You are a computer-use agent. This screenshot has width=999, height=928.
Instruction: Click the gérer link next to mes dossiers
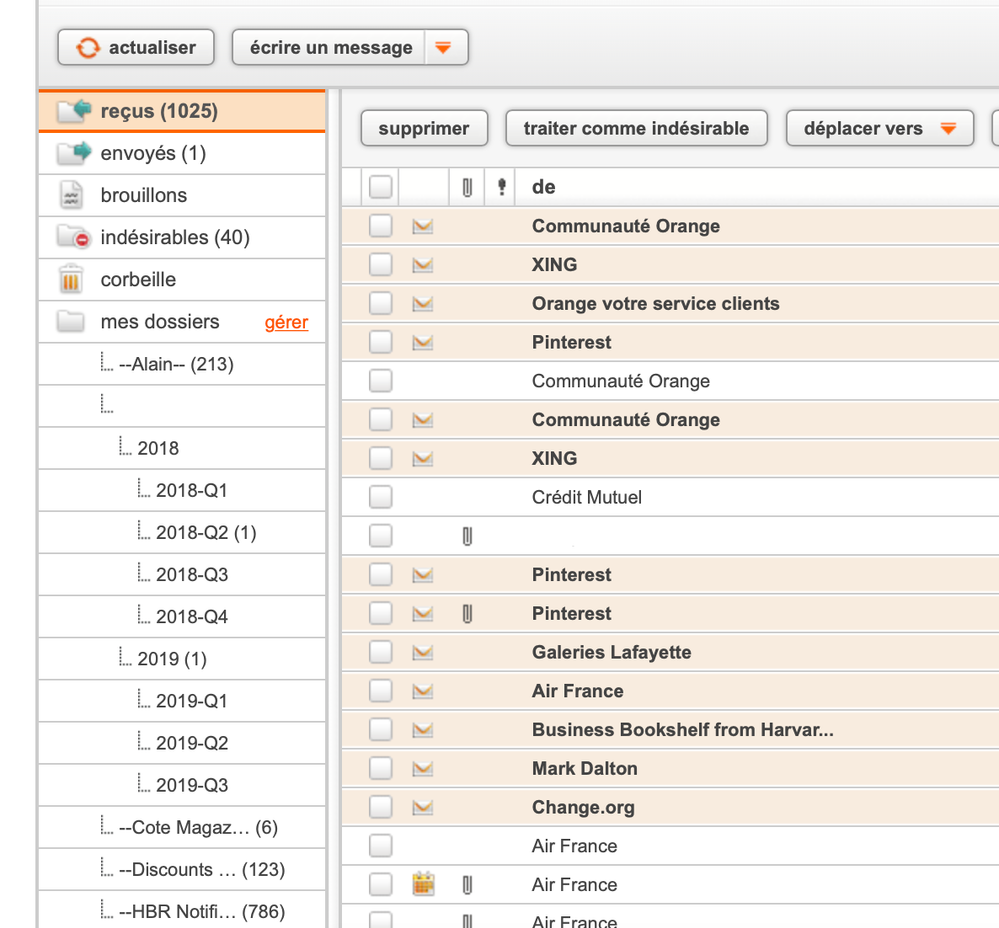coord(286,322)
